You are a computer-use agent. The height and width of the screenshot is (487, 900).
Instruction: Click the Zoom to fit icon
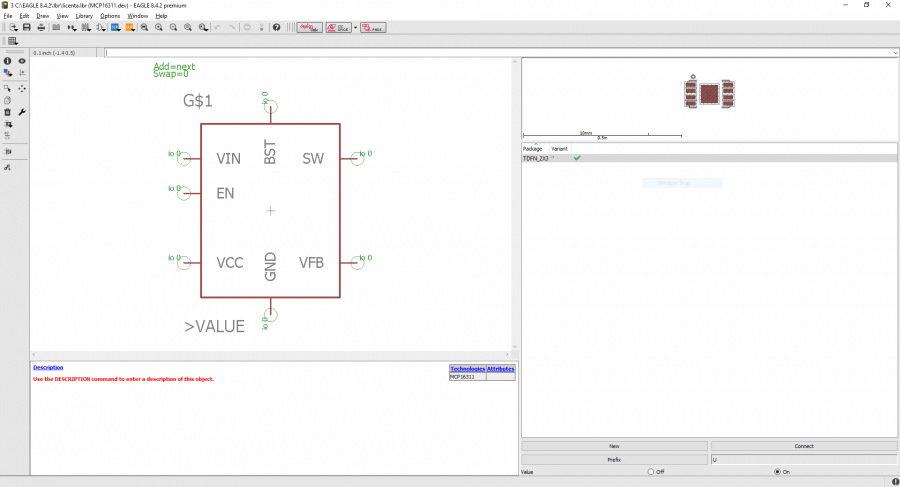(144, 27)
